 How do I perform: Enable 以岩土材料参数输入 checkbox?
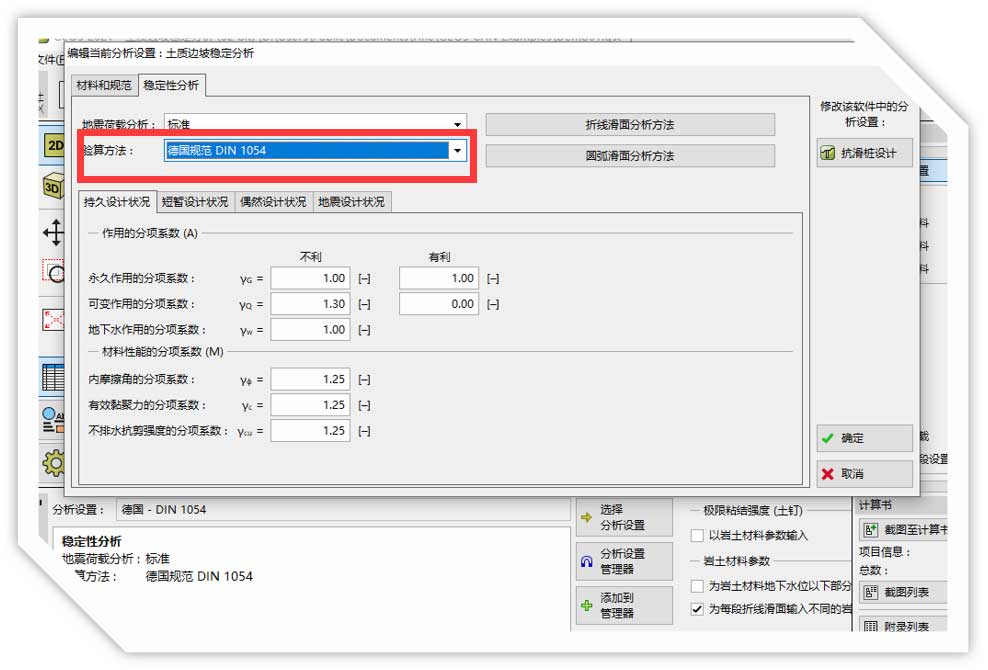pos(697,536)
